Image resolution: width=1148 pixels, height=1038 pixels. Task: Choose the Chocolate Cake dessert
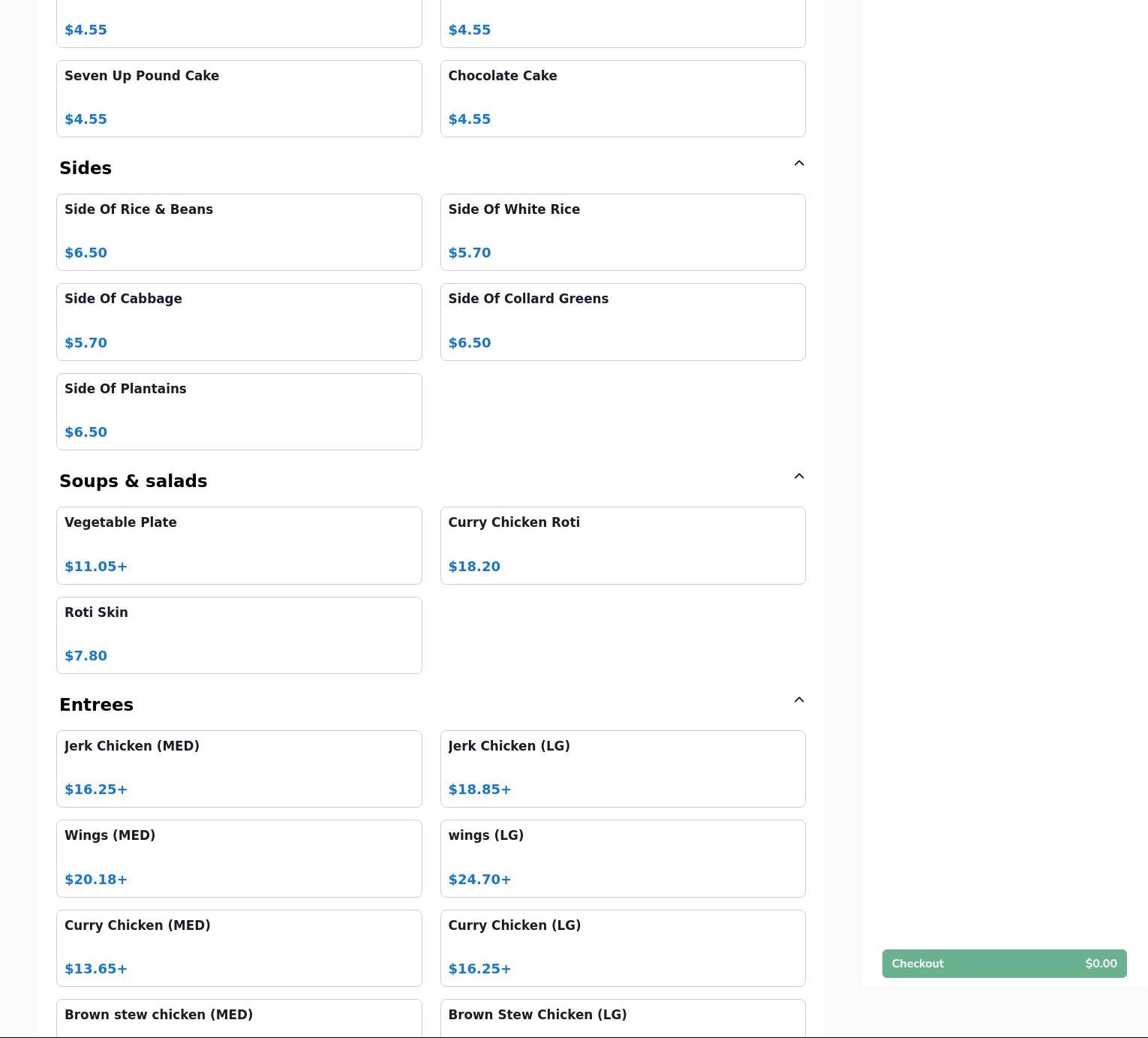tap(622, 98)
